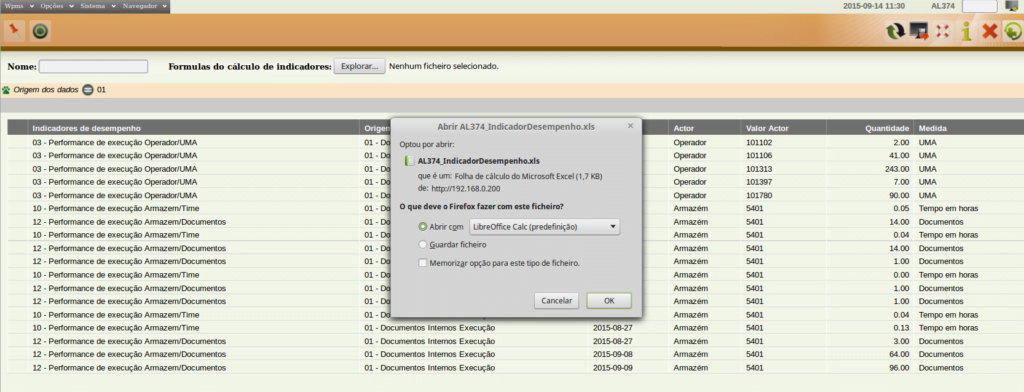Viewport: 1024px width, 392px height.
Task: Click the quantity cell 7.00
Action: pyautogui.click(x=901, y=182)
